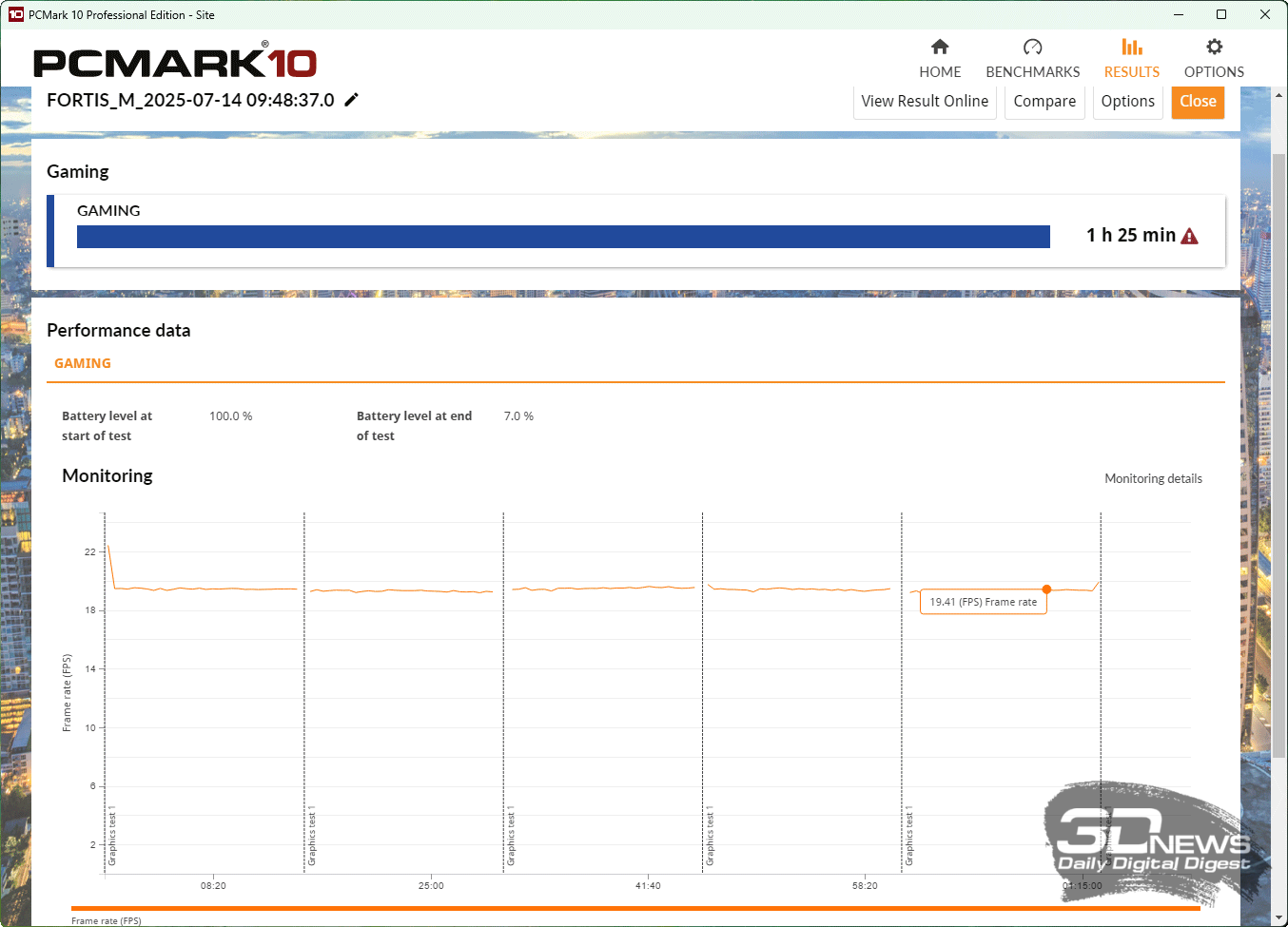Click the 100.0 % battery start value

click(x=231, y=416)
